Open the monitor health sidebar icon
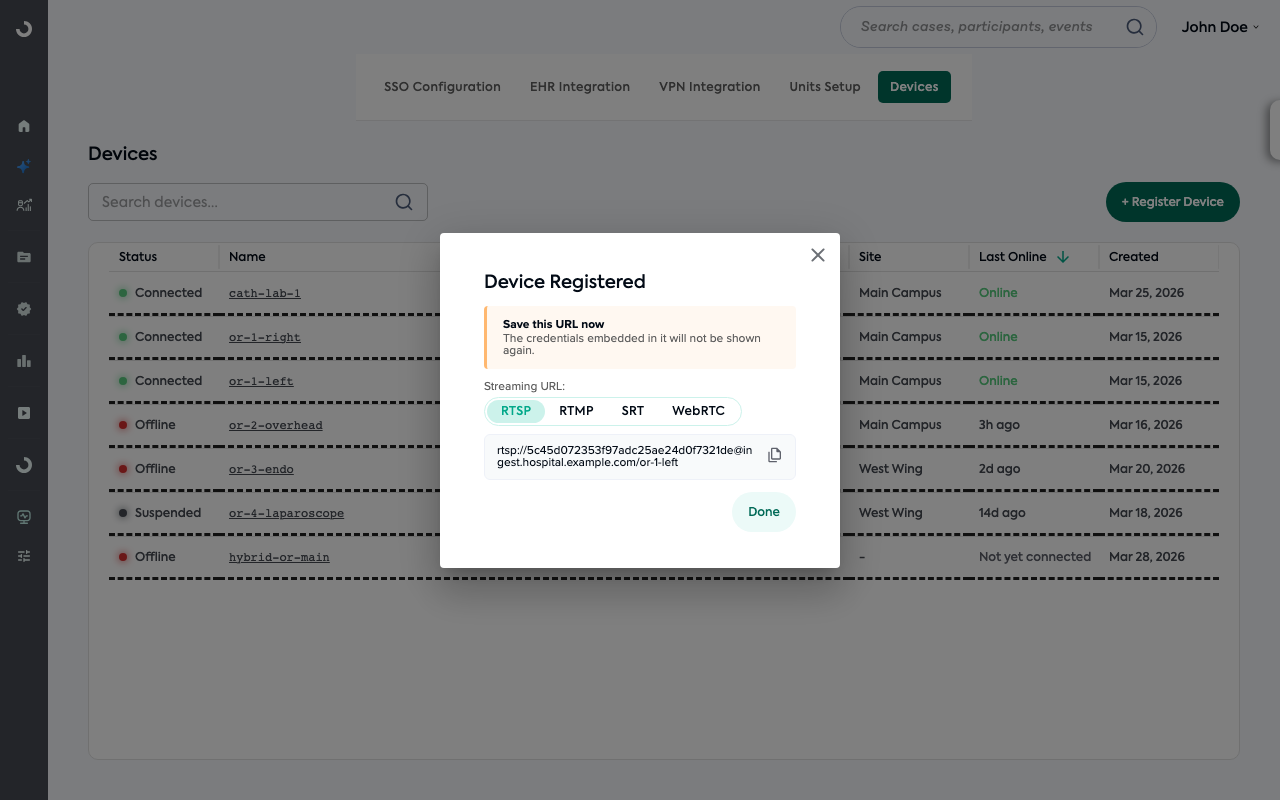 coord(23,516)
